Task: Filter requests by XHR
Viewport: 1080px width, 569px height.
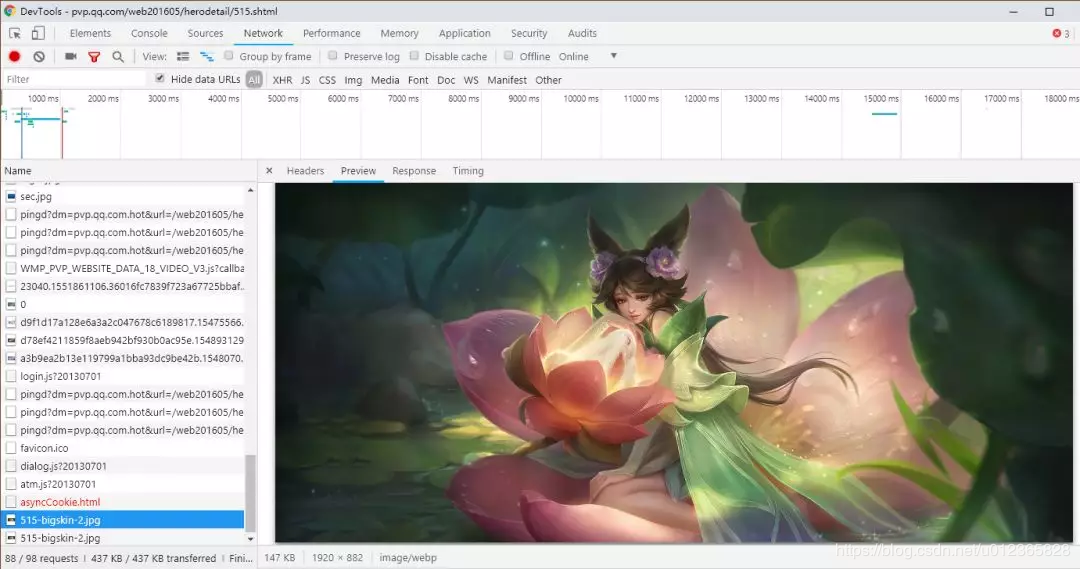Action: pos(282,80)
